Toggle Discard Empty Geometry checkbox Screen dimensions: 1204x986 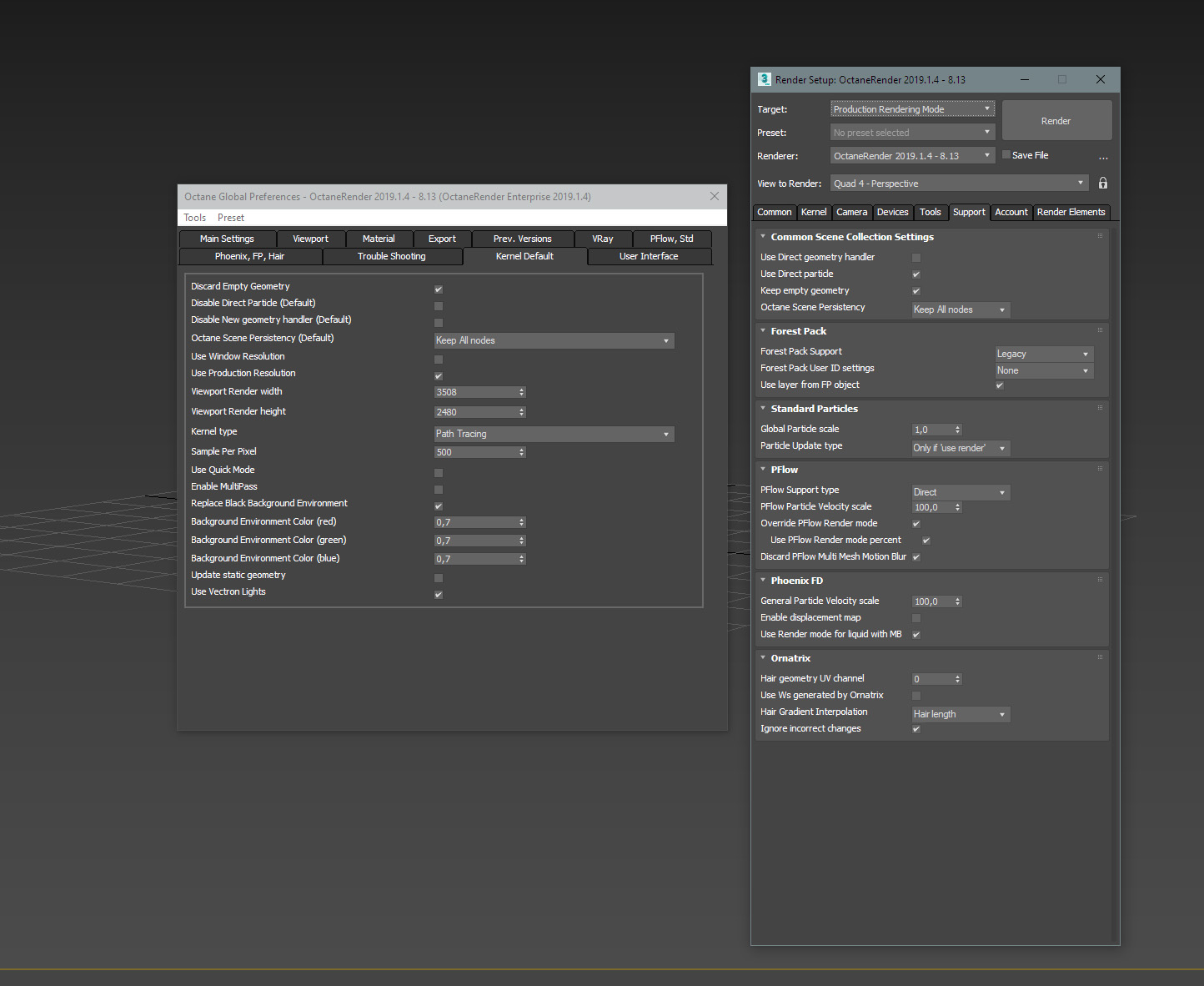point(439,289)
